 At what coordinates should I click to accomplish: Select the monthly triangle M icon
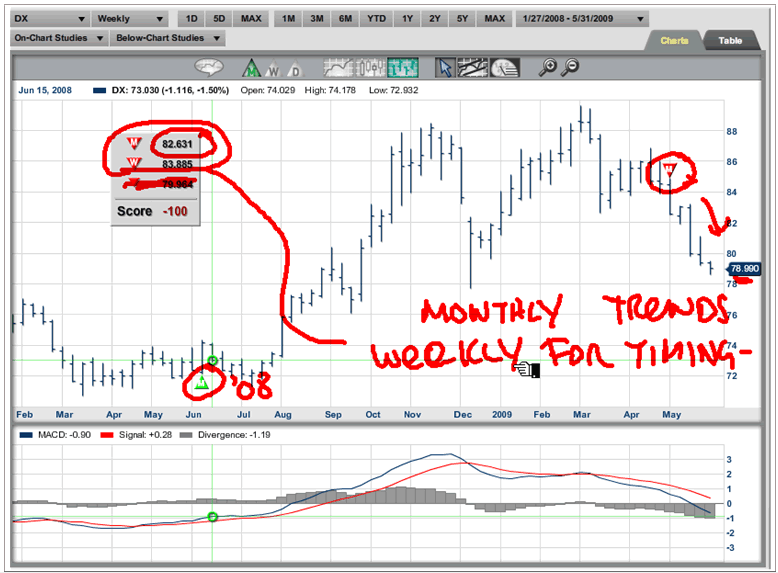[250, 68]
